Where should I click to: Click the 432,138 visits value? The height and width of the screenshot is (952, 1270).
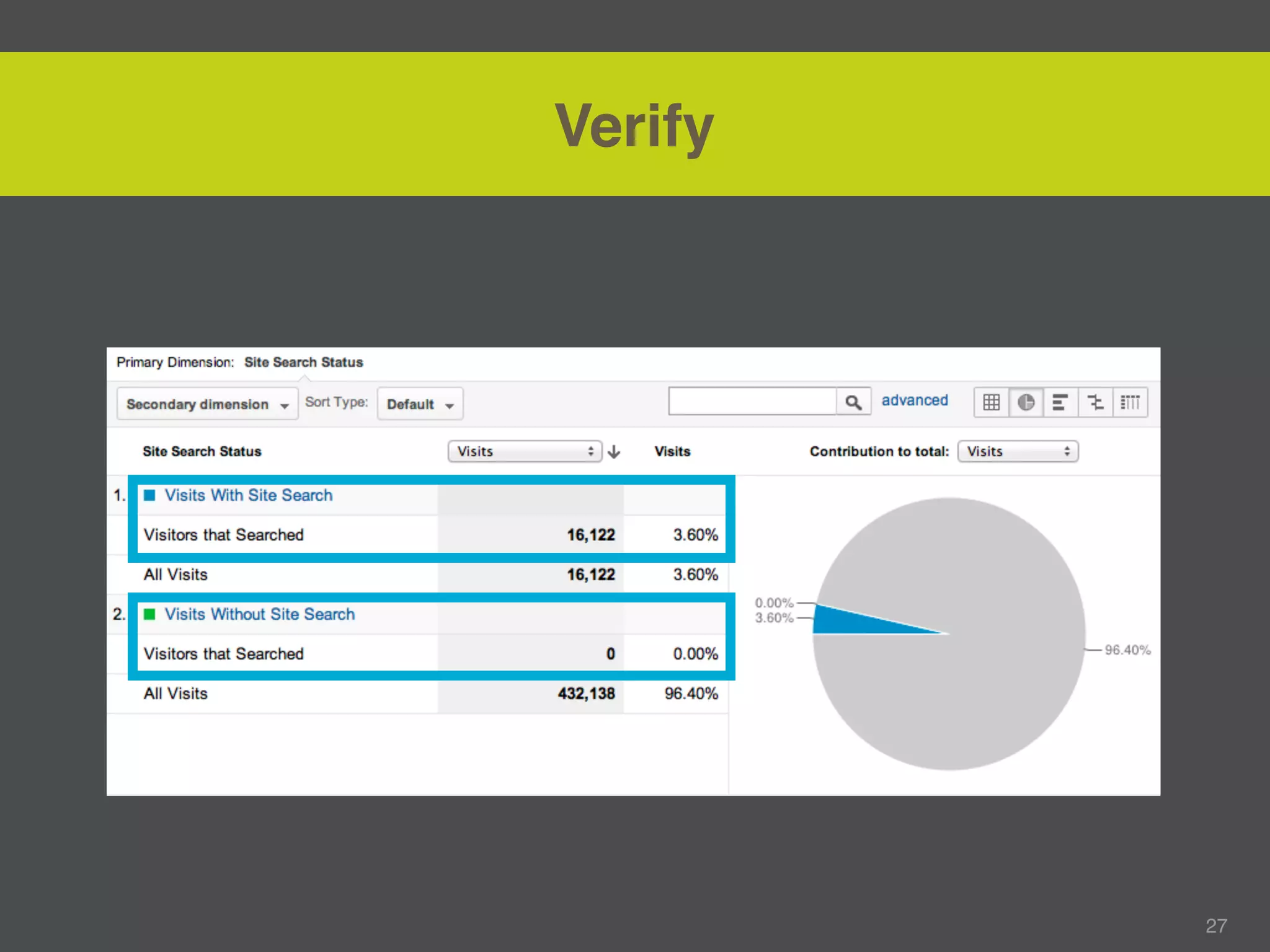tap(586, 694)
